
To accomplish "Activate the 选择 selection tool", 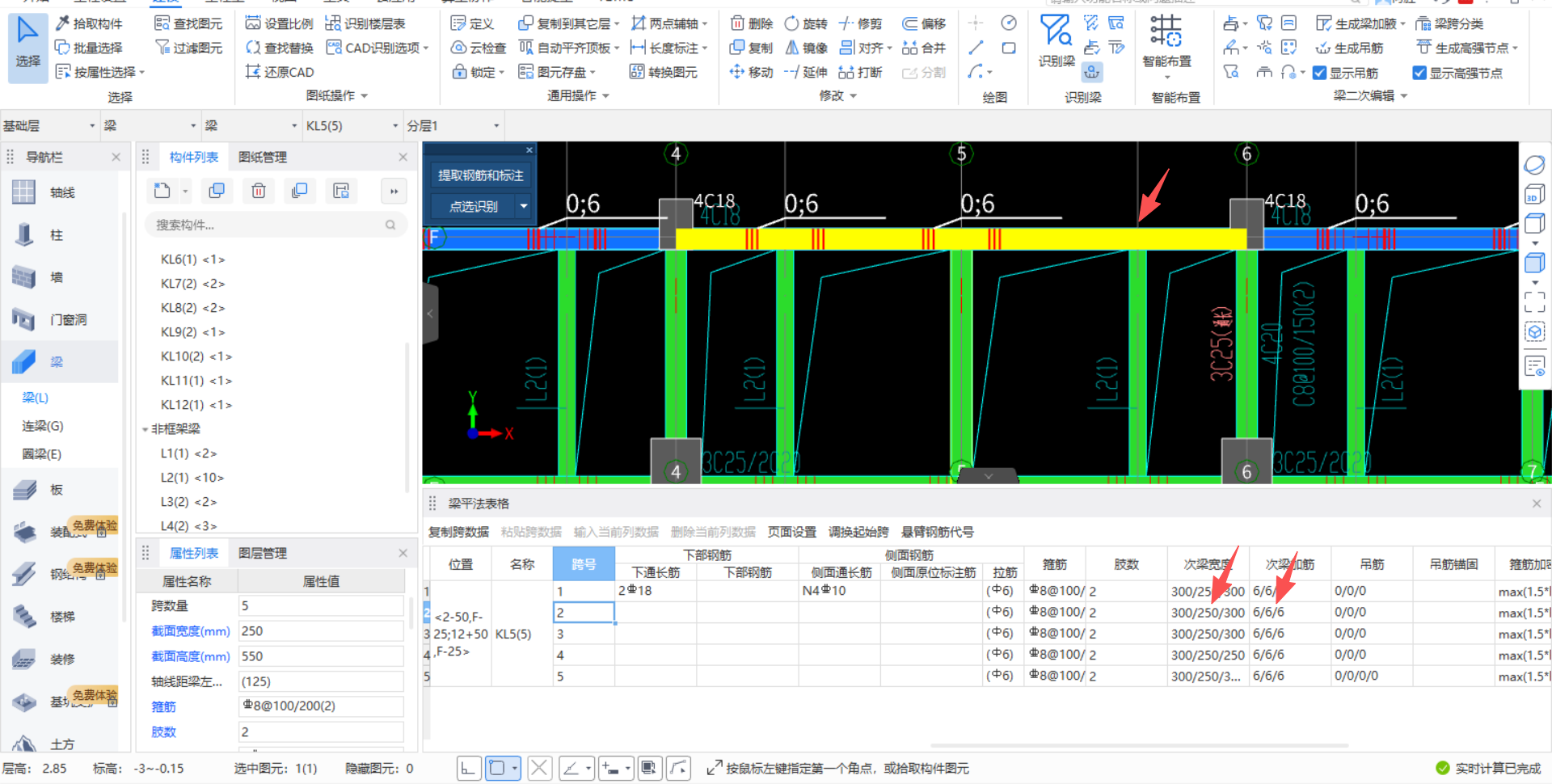I will [x=27, y=46].
